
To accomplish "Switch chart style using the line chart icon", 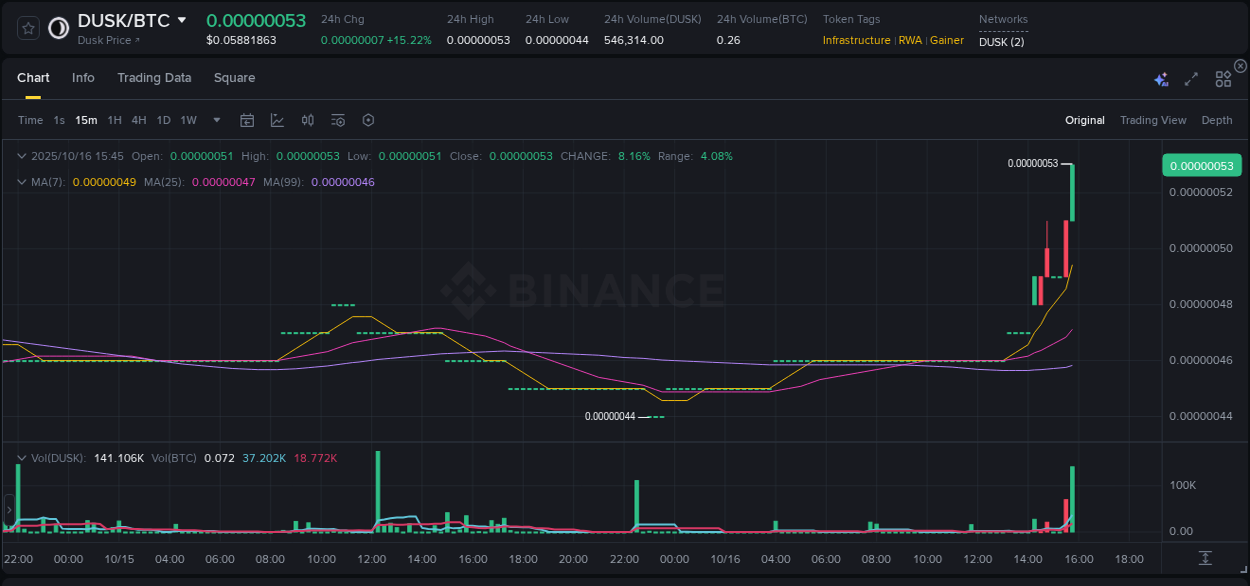I will (277, 120).
